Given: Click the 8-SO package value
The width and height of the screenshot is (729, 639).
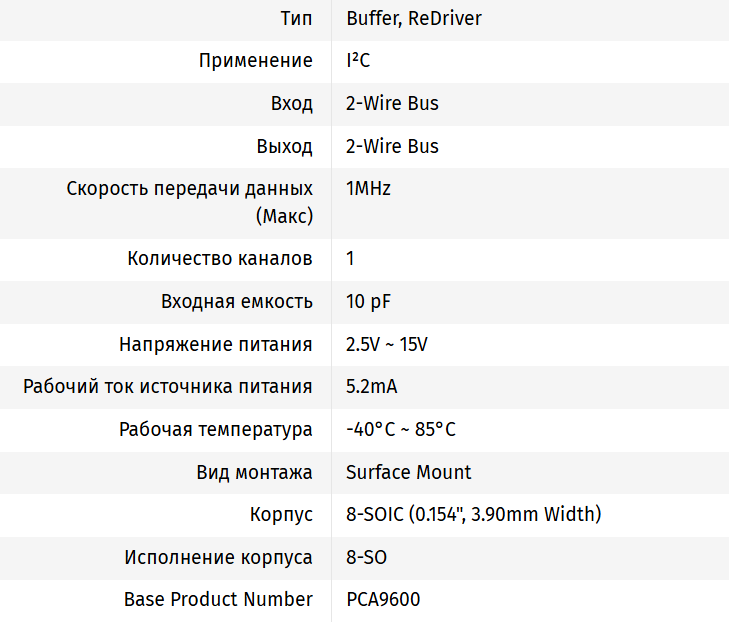Looking at the screenshot, I should click(x=366, y=557).
